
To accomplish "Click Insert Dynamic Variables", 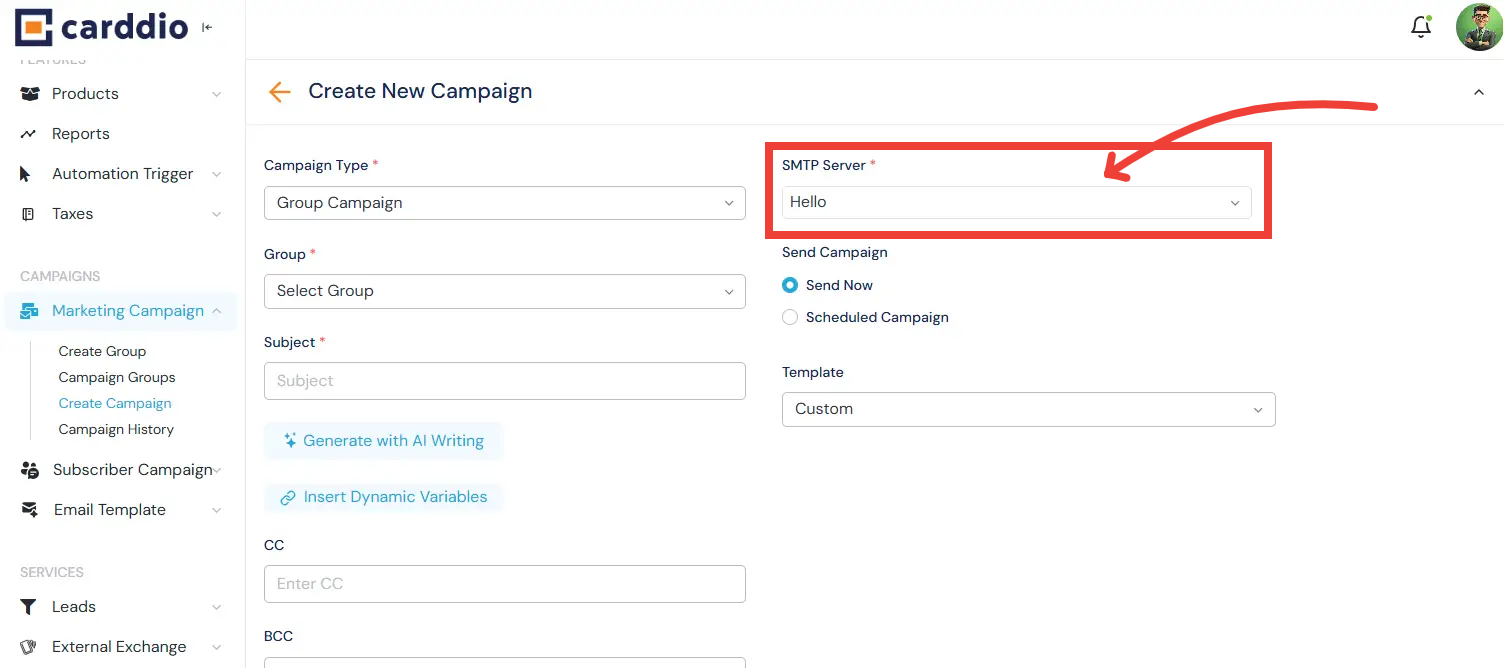I will [x=383, y=497].
